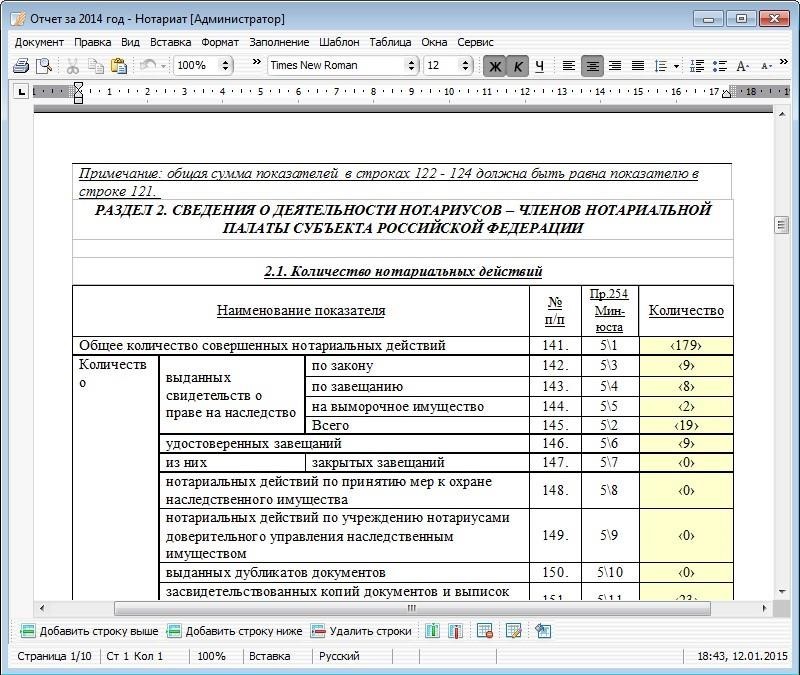Click the horizontal scroll right arrow
Screen dimensions: 800x675
[x=764, y=608]
